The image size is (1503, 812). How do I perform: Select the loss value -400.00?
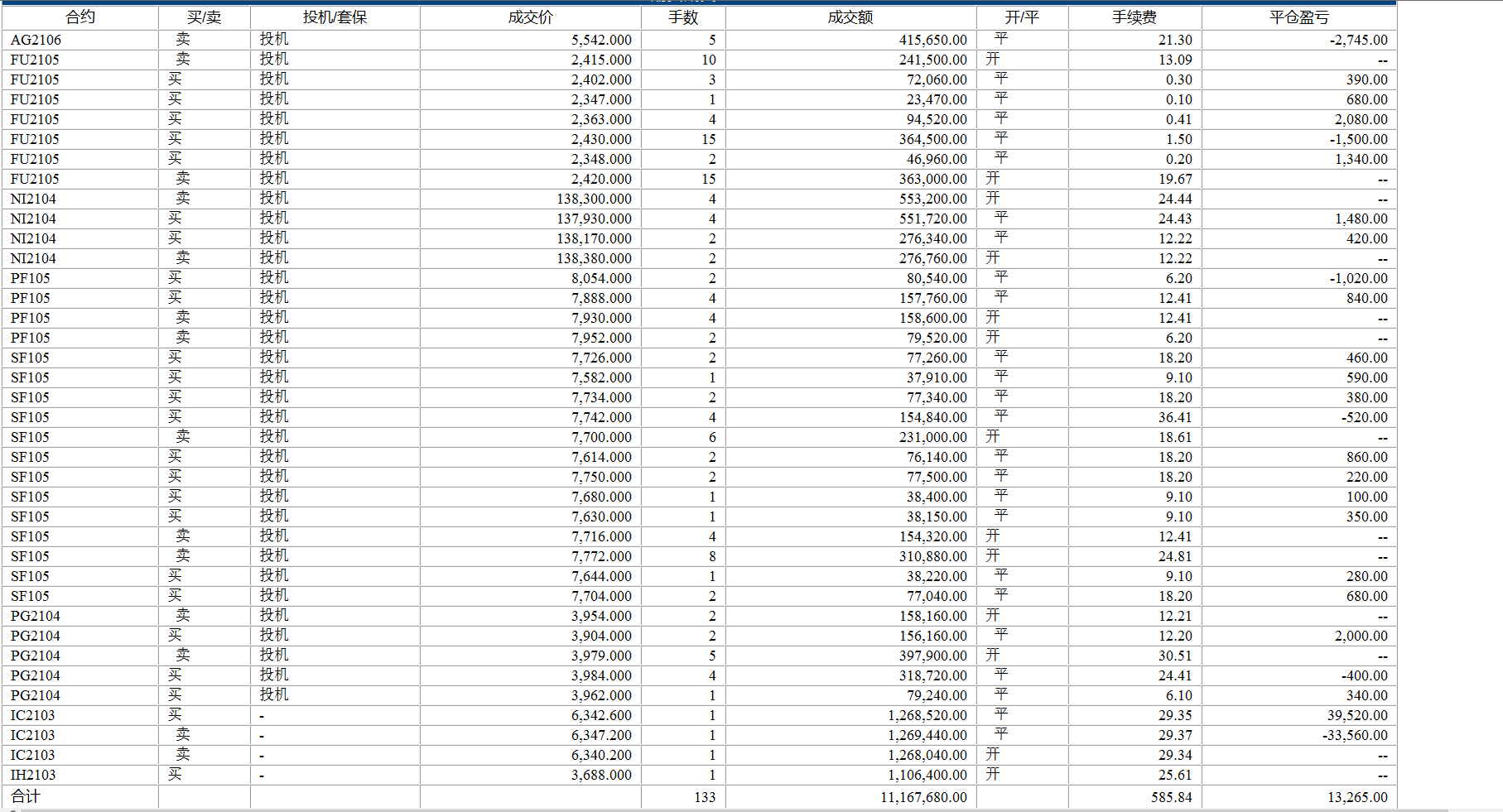(1365, 675)
